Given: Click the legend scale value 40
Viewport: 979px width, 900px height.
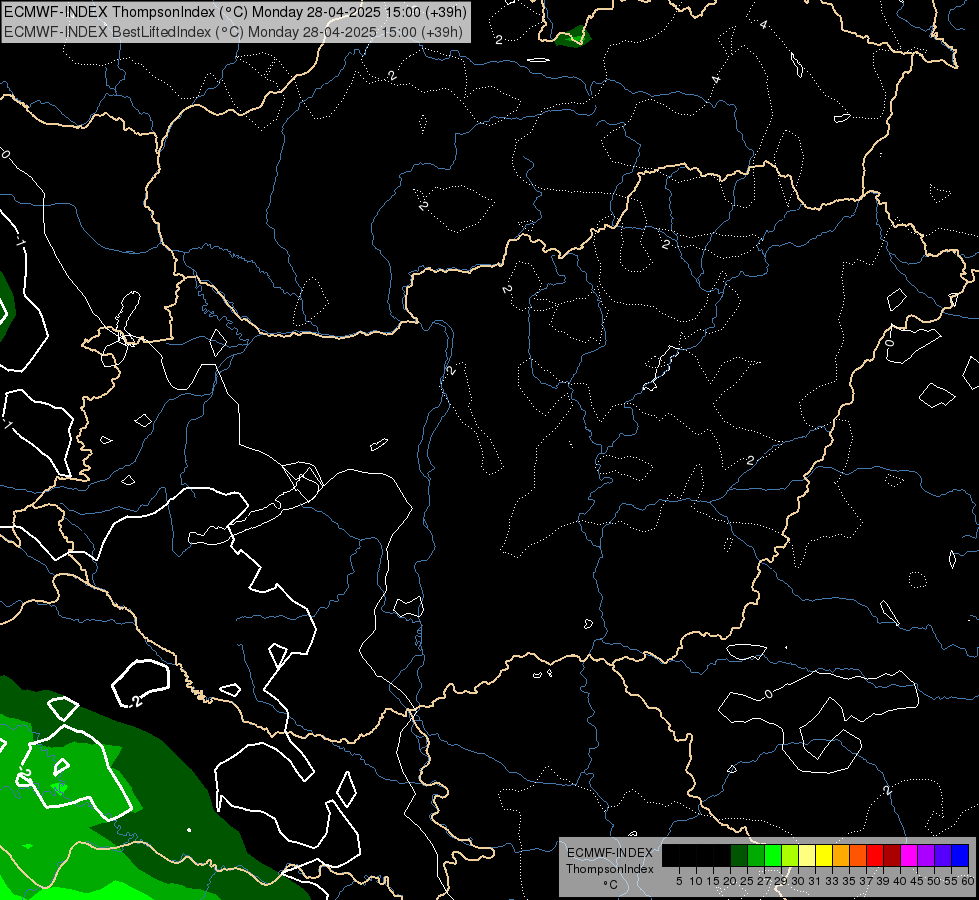Looking at the screenshot, I should coord(900,881).
